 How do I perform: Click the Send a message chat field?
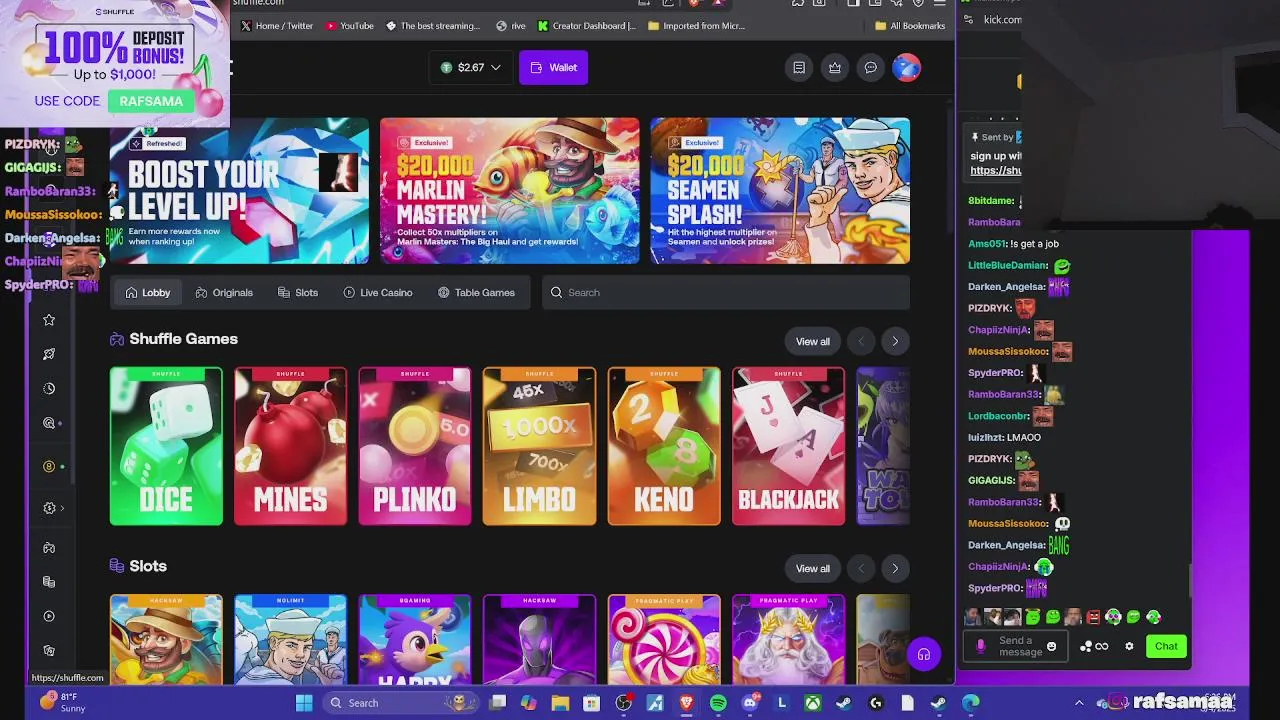[1018, 646]
